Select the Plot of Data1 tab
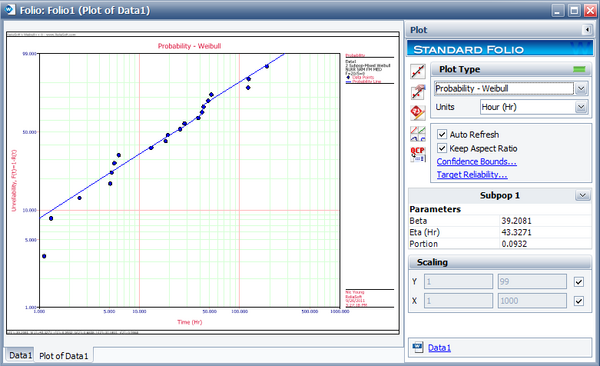600x366 pixels. tap(64, 356)
